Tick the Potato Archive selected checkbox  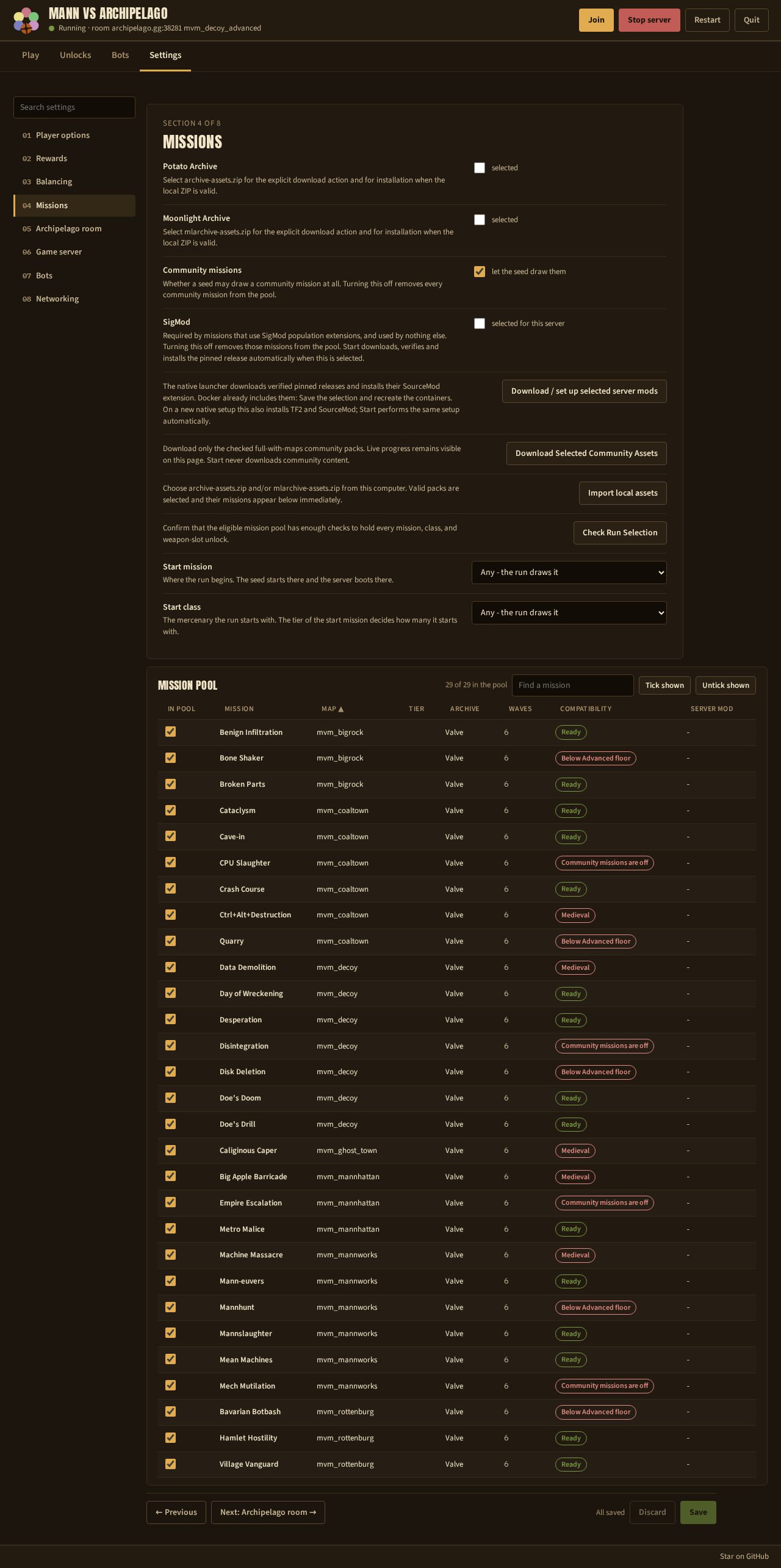(x=480, y=168)
